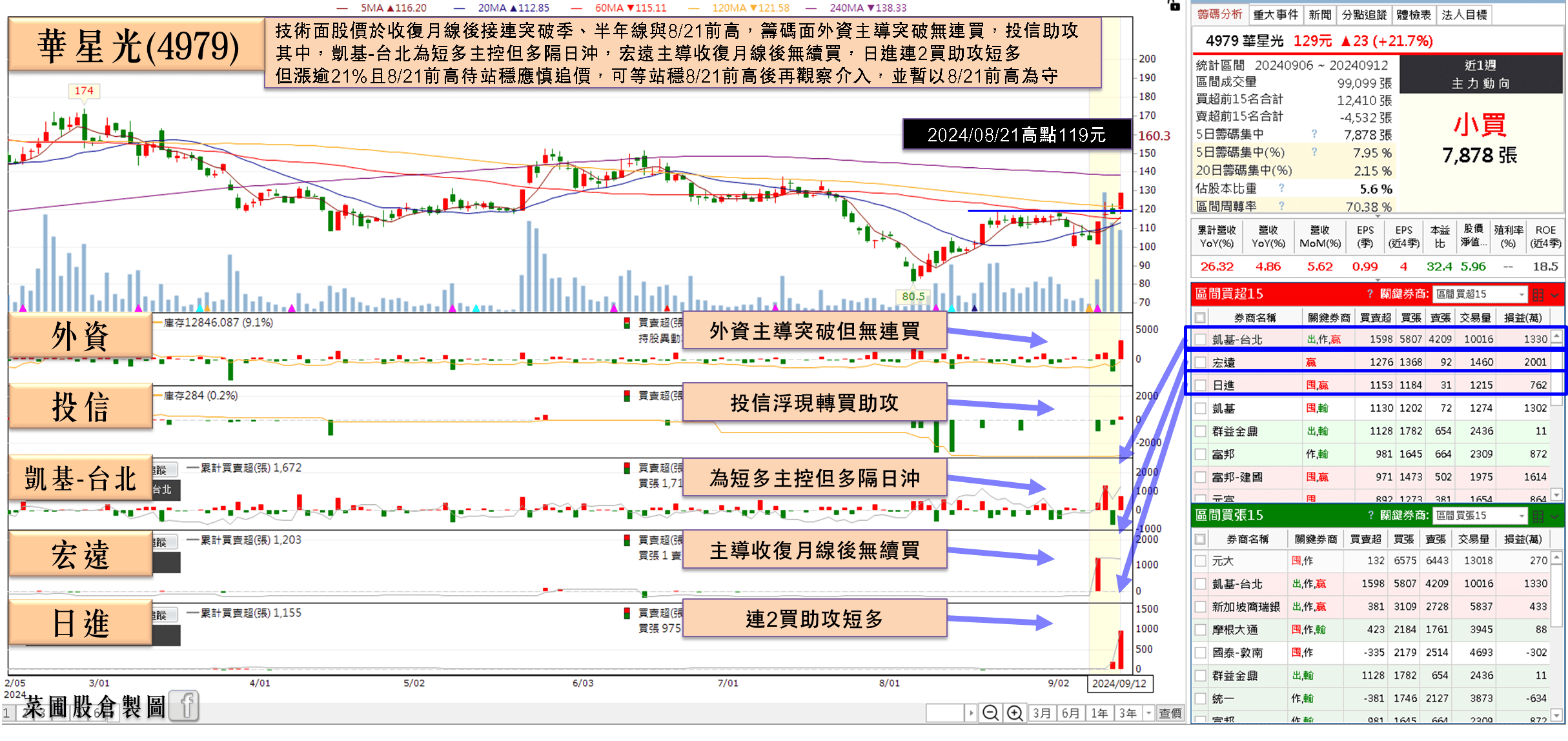The image size is (1568, 741).
Task: Click scroll-up arrow of 區間買超15 table
Action: coord(1556,336)
